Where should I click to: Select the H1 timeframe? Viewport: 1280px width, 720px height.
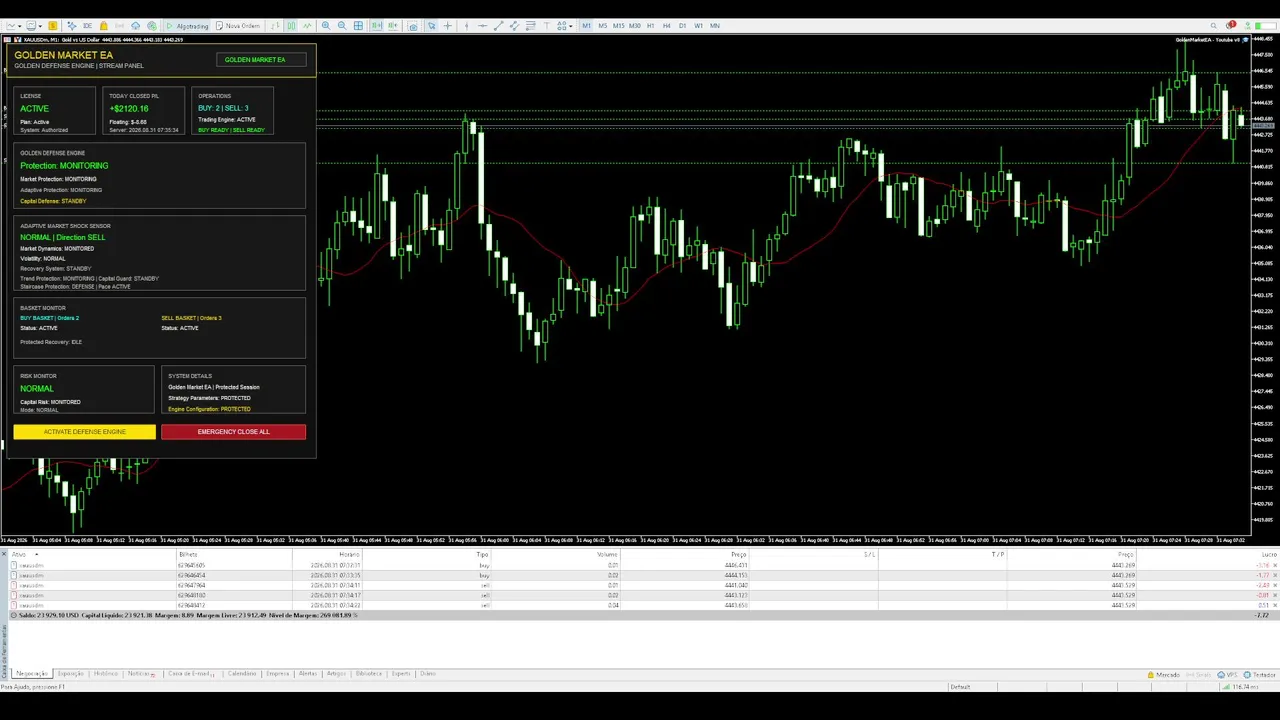pyautogui.click(x=650, y=25)
